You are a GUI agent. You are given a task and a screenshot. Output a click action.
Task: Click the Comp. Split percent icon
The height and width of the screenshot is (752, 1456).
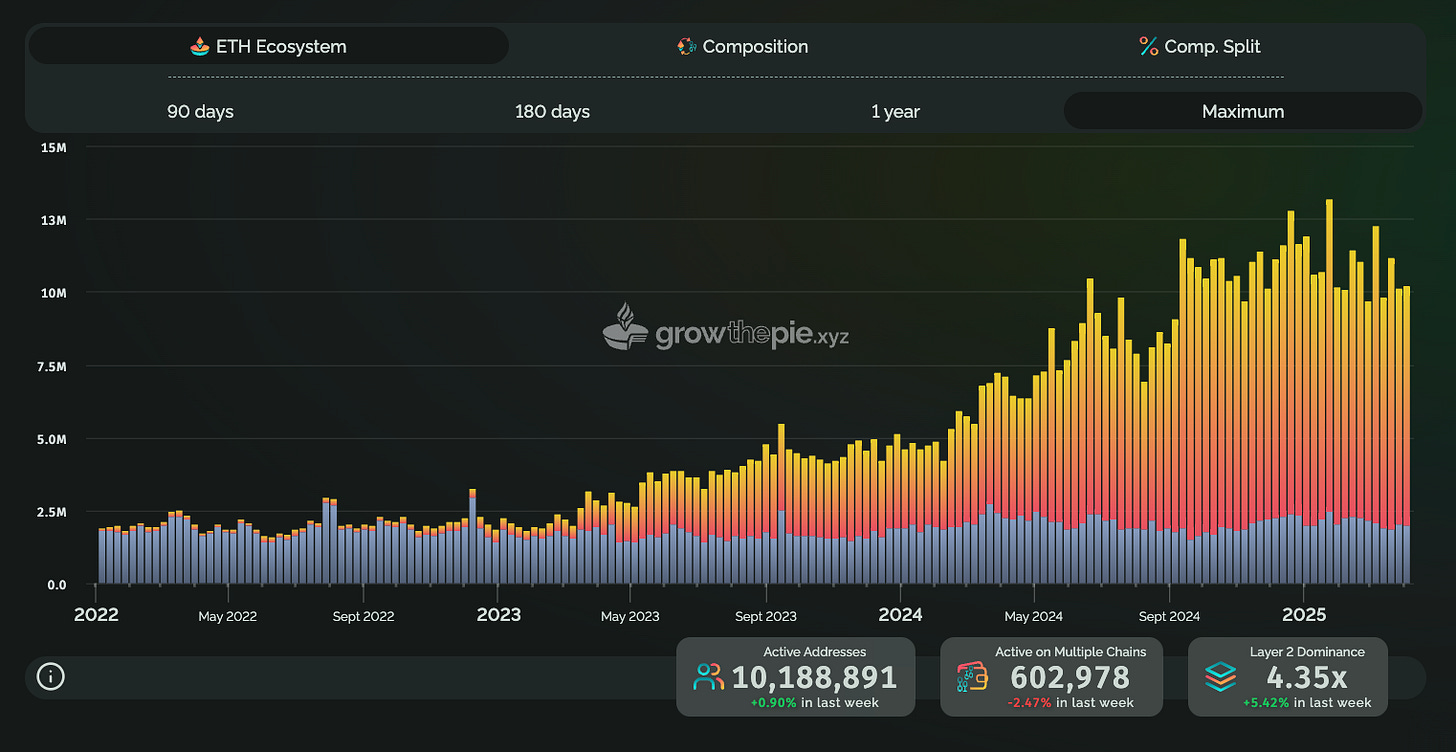pos(1148,46)
